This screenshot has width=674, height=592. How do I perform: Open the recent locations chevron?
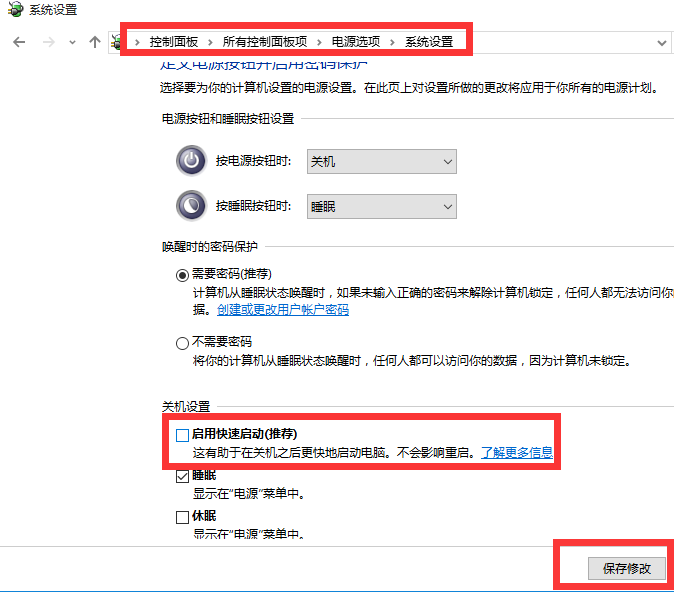pos(72,43)
